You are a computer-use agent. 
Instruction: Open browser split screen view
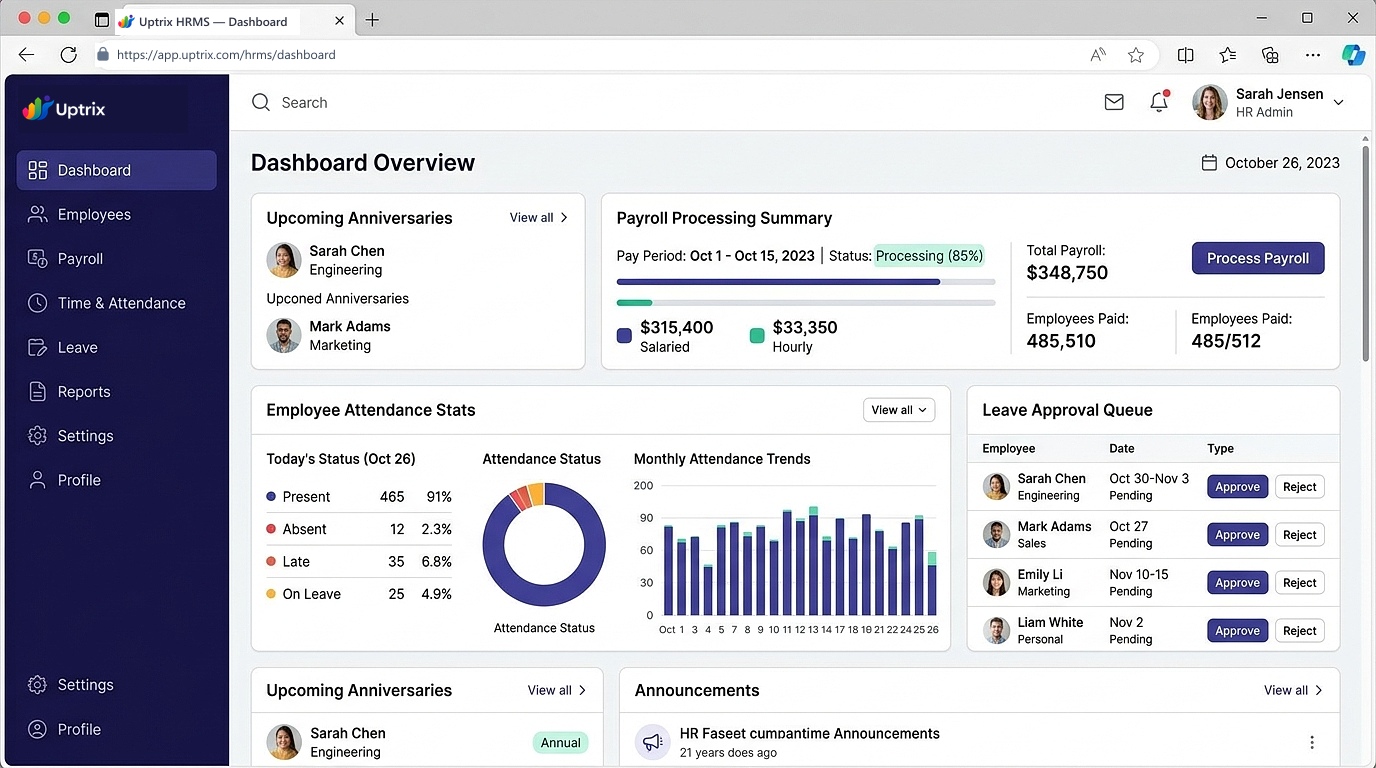(1186, 55)
